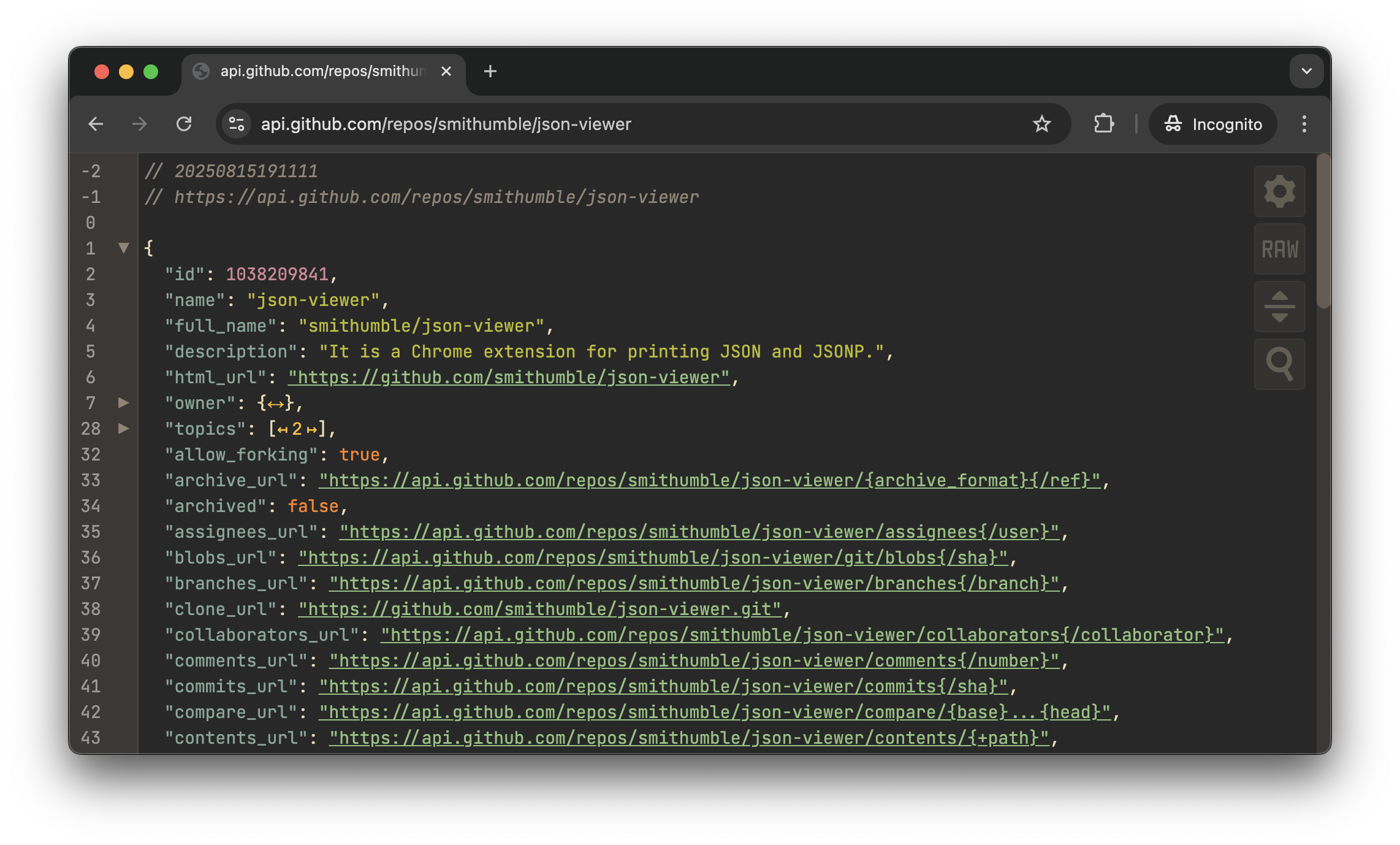The height and width of the screenshot is (845, 1400).
Task: Collapse the root JSON object
Action: tap(124, 248)
